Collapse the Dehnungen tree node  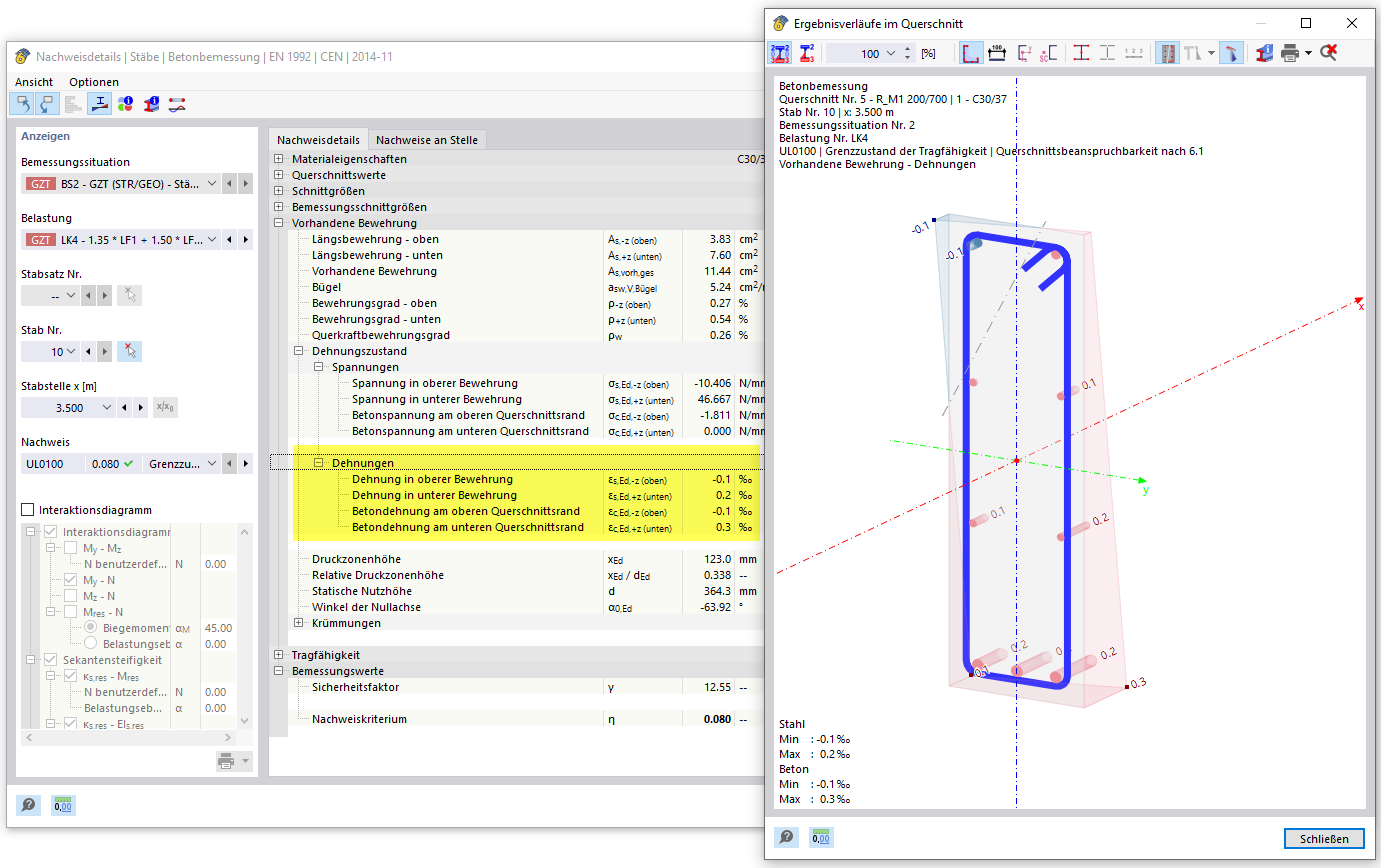[319, 463]
